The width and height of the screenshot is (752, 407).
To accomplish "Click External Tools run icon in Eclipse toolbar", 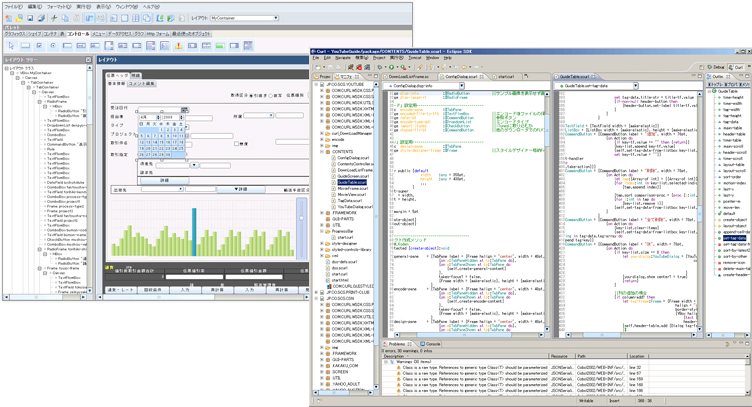I will point(403,67).
